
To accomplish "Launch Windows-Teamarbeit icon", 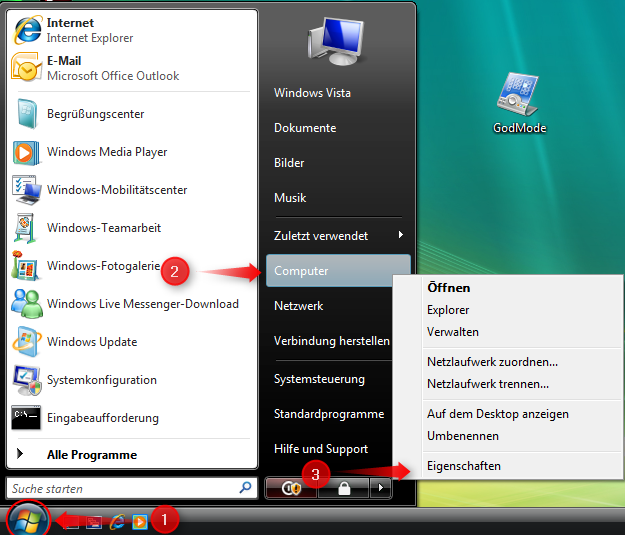I will tap(25, 228).
